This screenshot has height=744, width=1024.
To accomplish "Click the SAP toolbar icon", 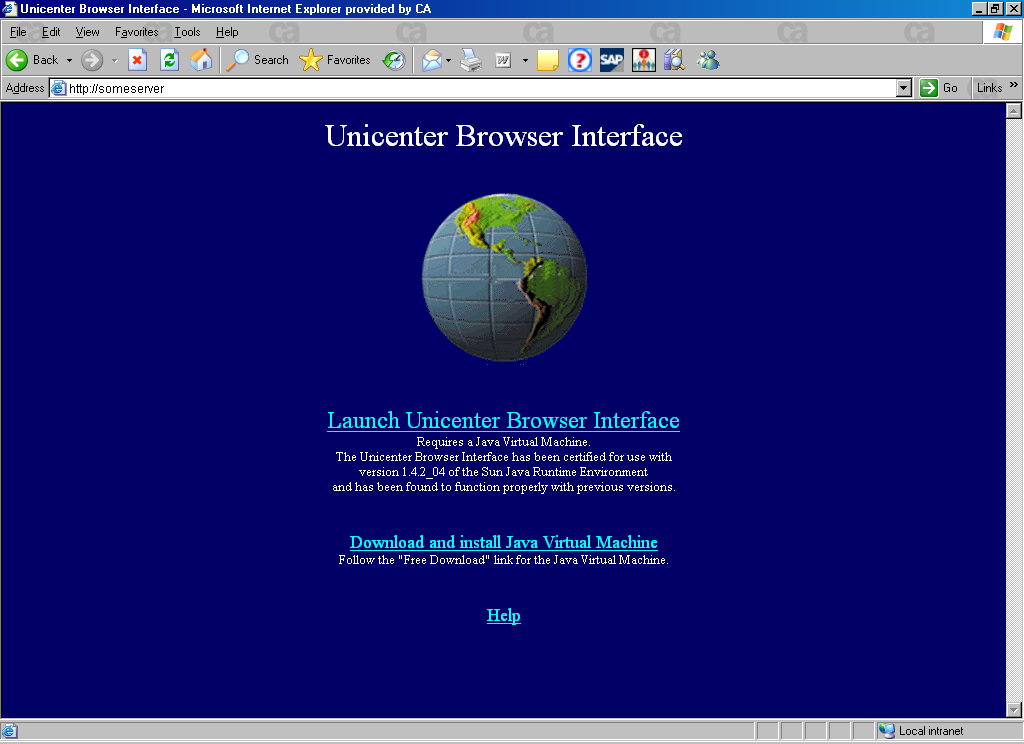I will point(611,60).
